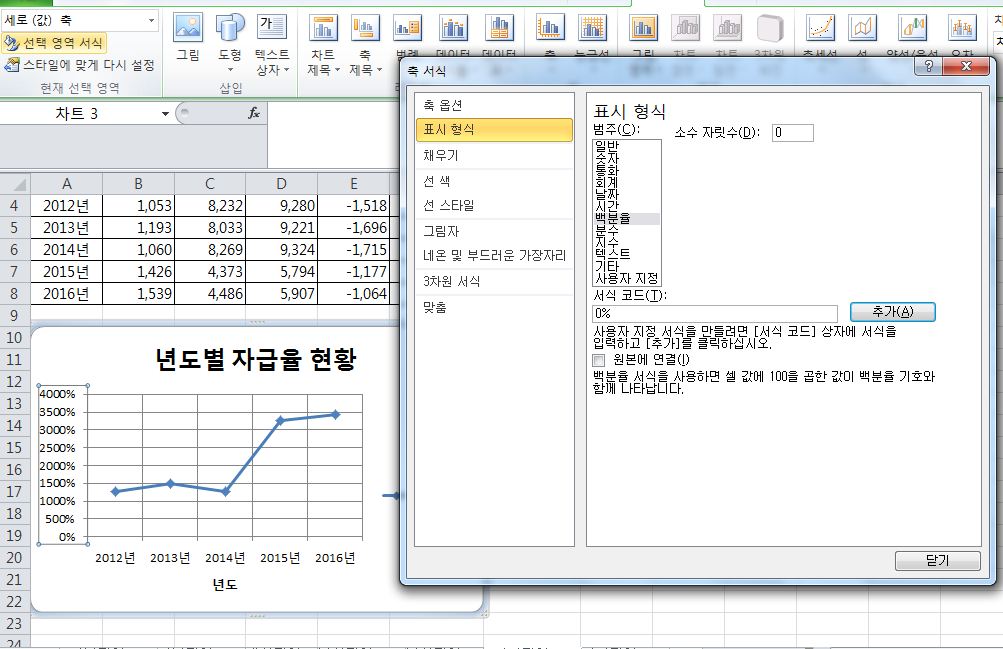The height and width of the screenshot is (649, 1003).
Task: Open the dialog help question mark button
Action: (930, 68)
